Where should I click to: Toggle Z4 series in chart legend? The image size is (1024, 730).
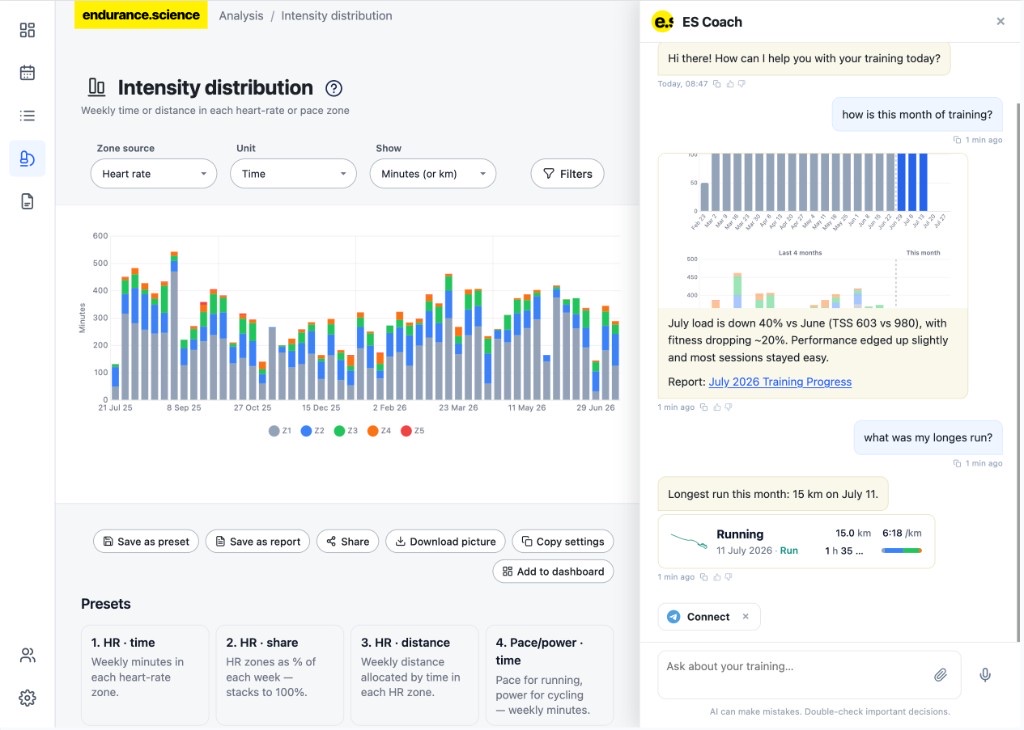pos(379,430)
